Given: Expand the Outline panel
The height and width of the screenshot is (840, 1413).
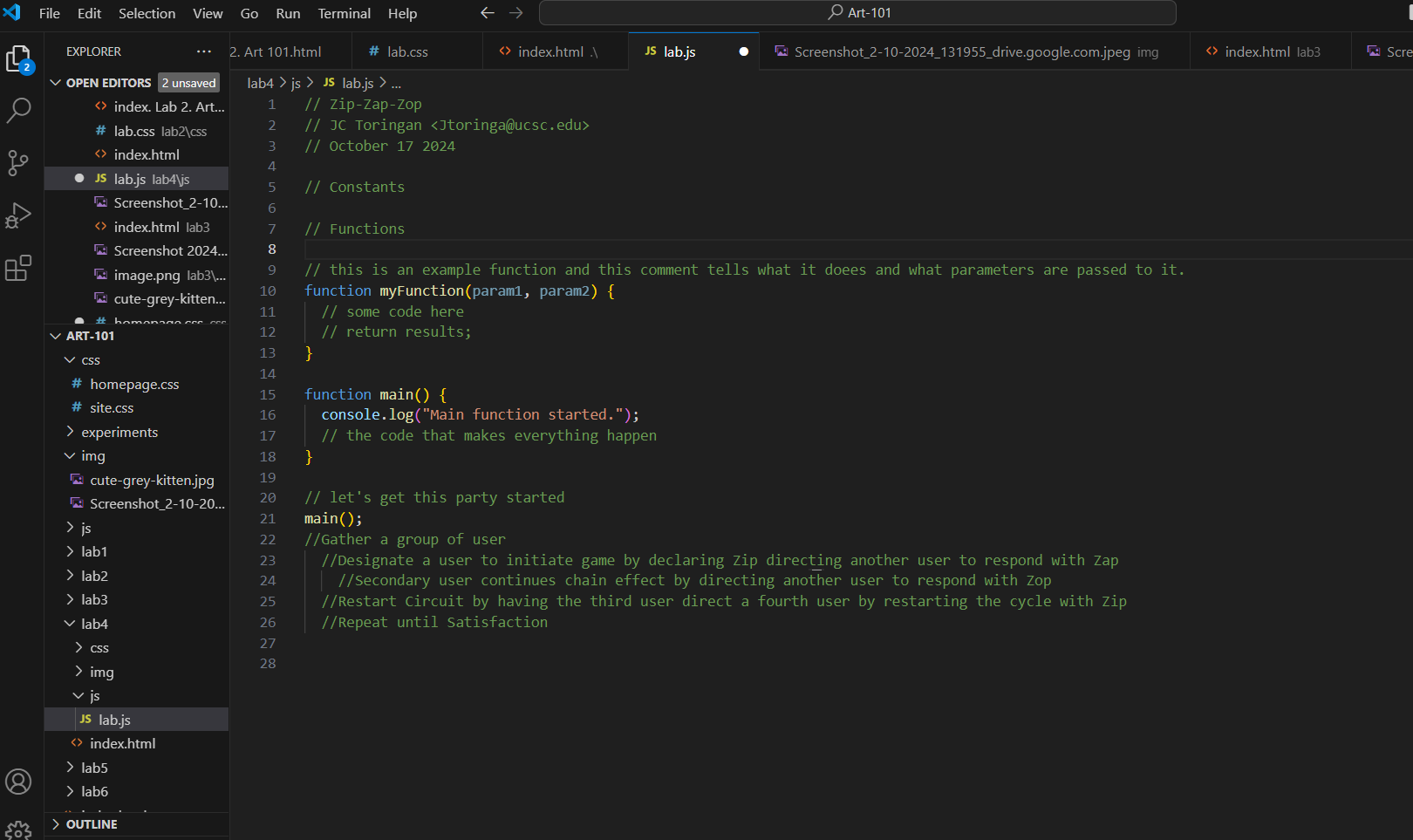Looking at the screenshot, I should [91, 824].
